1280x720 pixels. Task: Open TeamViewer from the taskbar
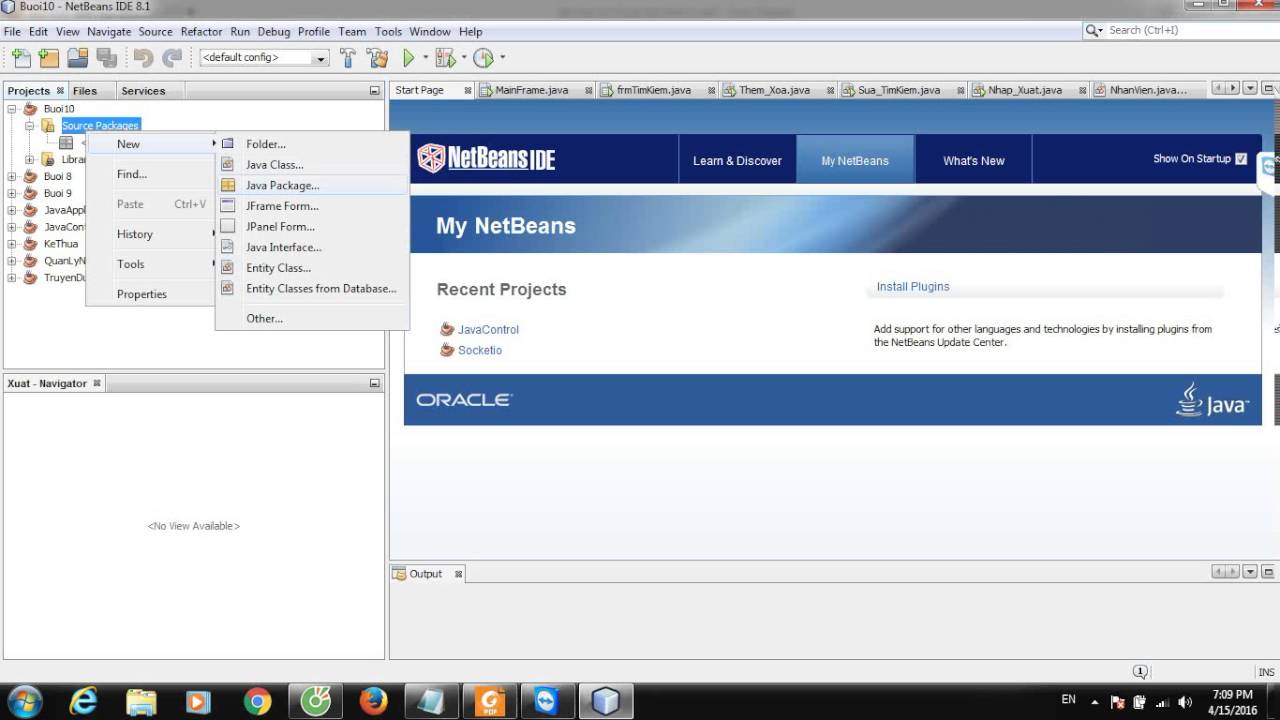(546, 701)
